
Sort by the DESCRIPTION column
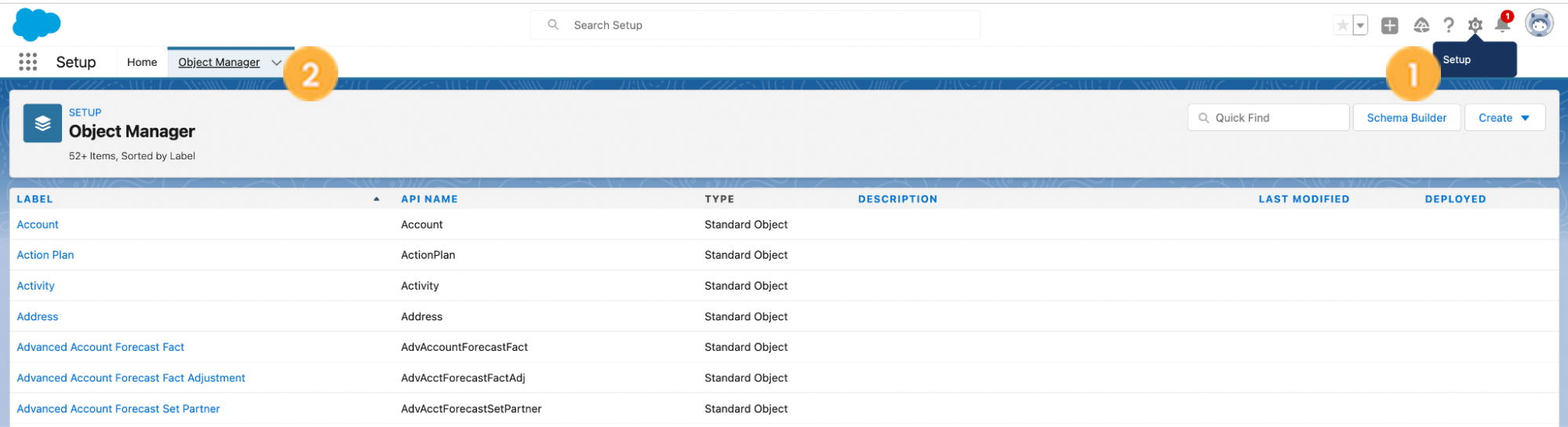pyautogui.click(x=897, y=199)
